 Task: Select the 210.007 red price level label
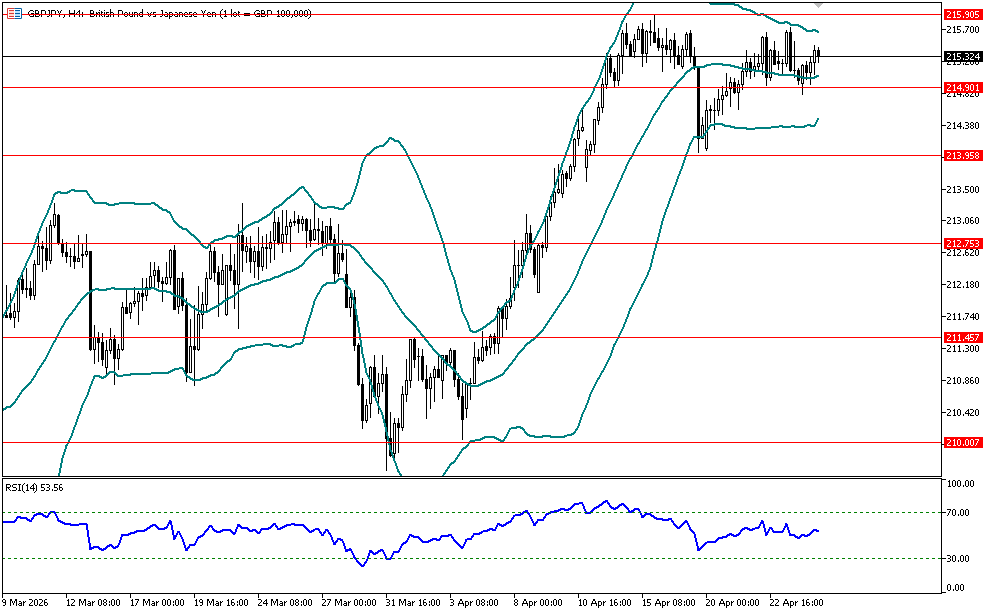[x=961, y=442]
